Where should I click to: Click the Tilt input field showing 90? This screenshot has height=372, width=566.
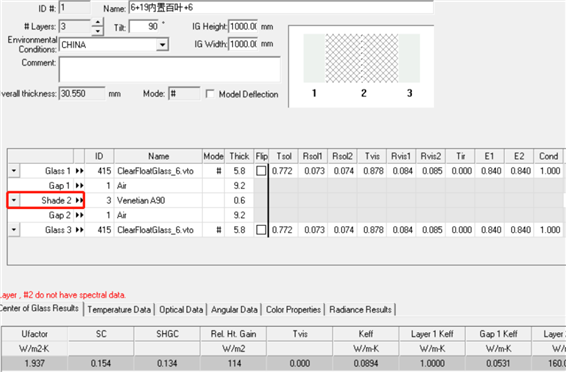click(144, 26)
